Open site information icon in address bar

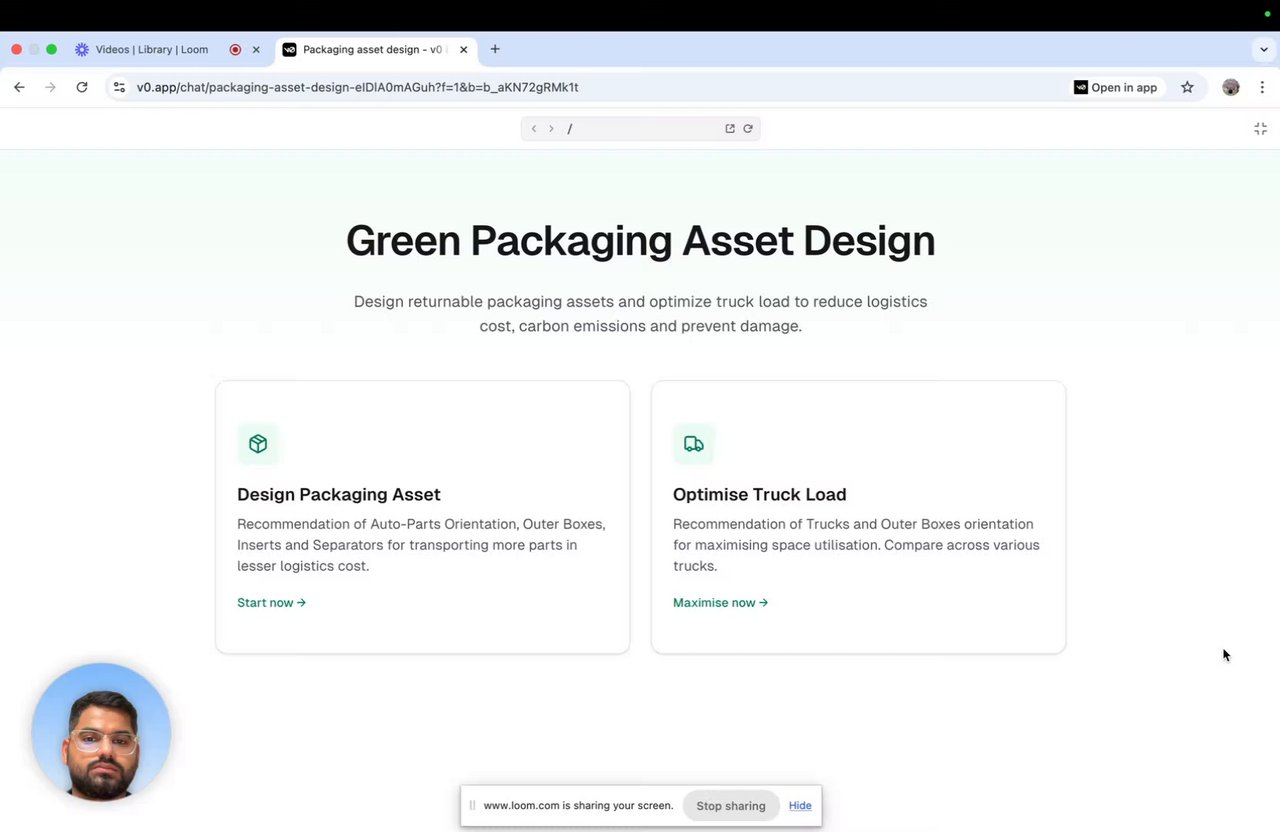[119, 87]
